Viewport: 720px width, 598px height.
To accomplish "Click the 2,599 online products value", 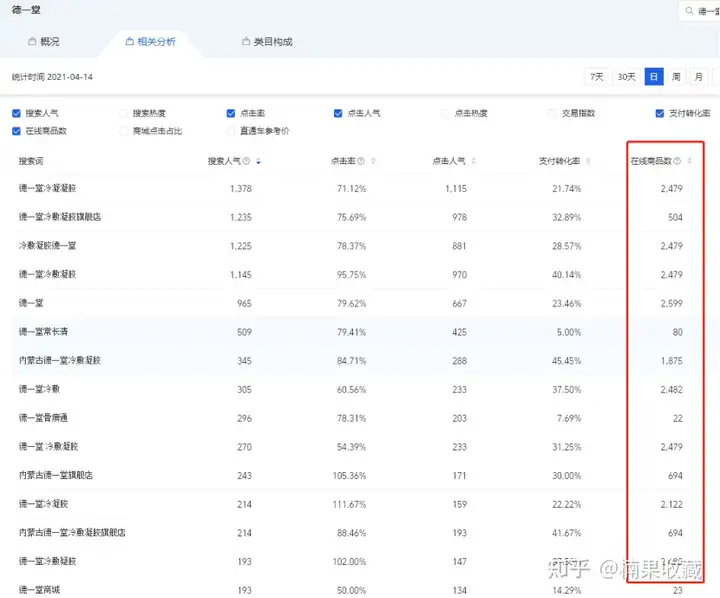I will pos(671,303).
